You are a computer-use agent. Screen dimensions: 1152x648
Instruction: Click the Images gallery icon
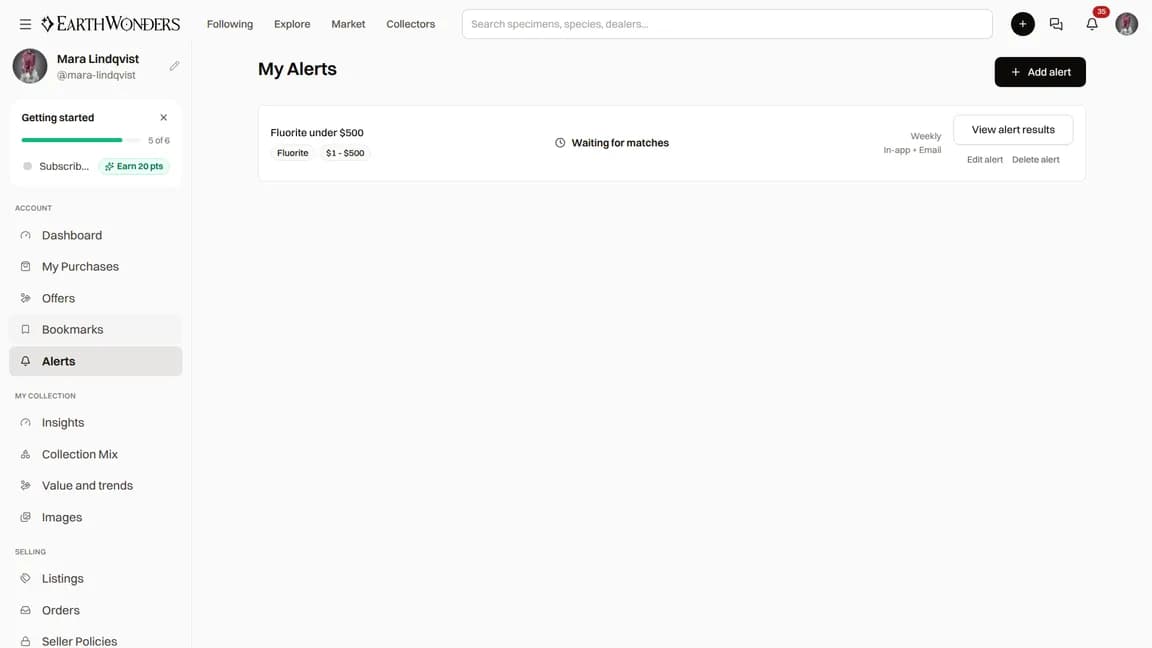(26, 517)
